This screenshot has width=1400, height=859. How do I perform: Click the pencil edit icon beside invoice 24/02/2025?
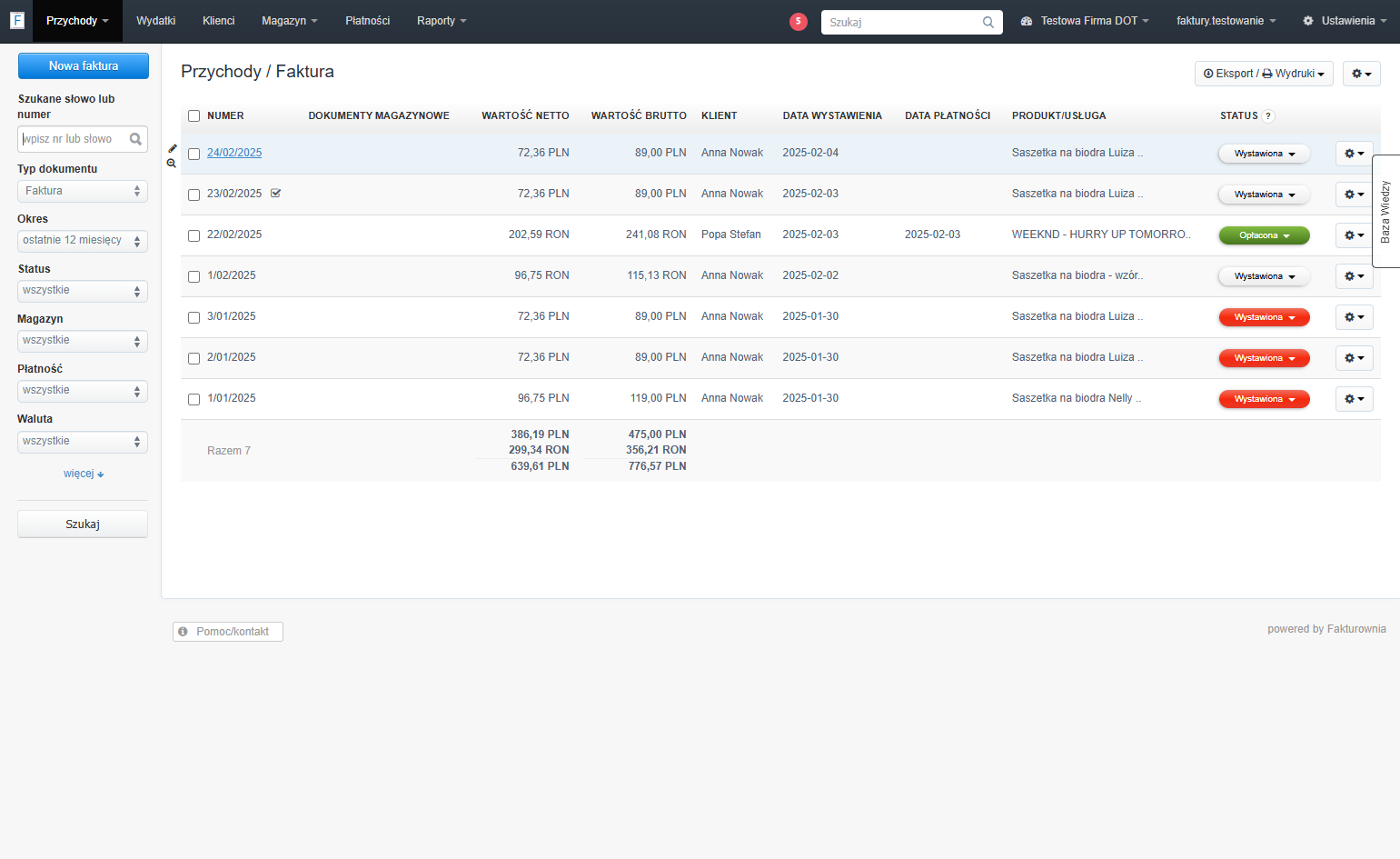click(x=173, y=148)
